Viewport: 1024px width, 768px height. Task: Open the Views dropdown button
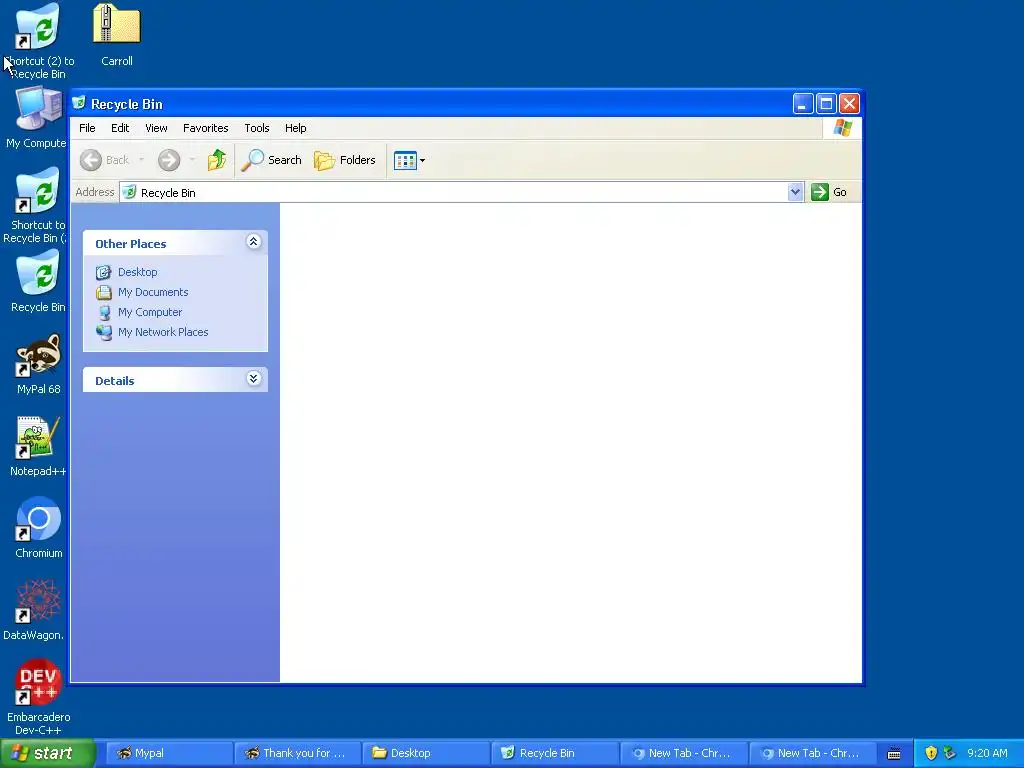pos(409,160)
